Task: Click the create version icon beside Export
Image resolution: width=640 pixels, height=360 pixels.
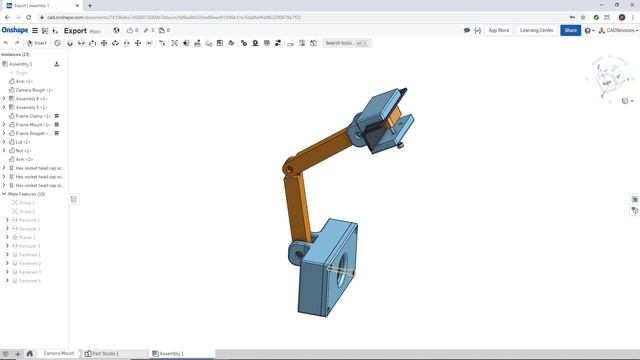Action: [55, 30]
